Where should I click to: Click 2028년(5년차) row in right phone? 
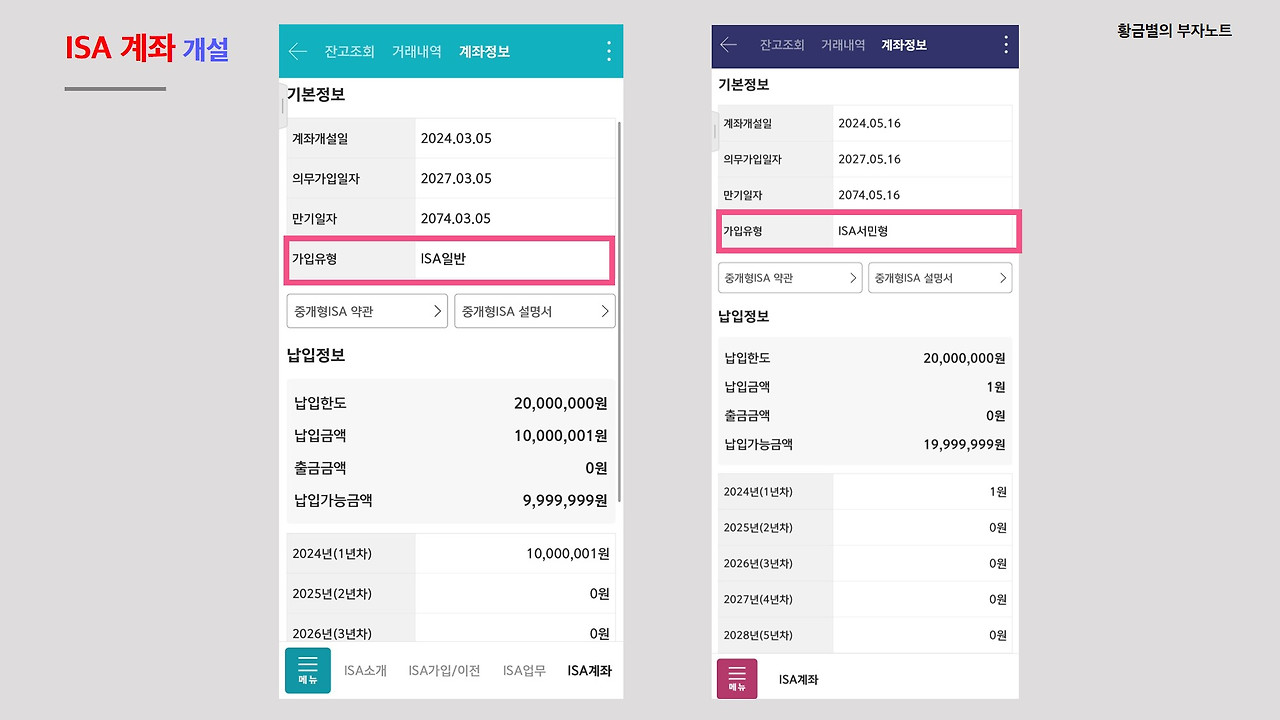[865, 635]
